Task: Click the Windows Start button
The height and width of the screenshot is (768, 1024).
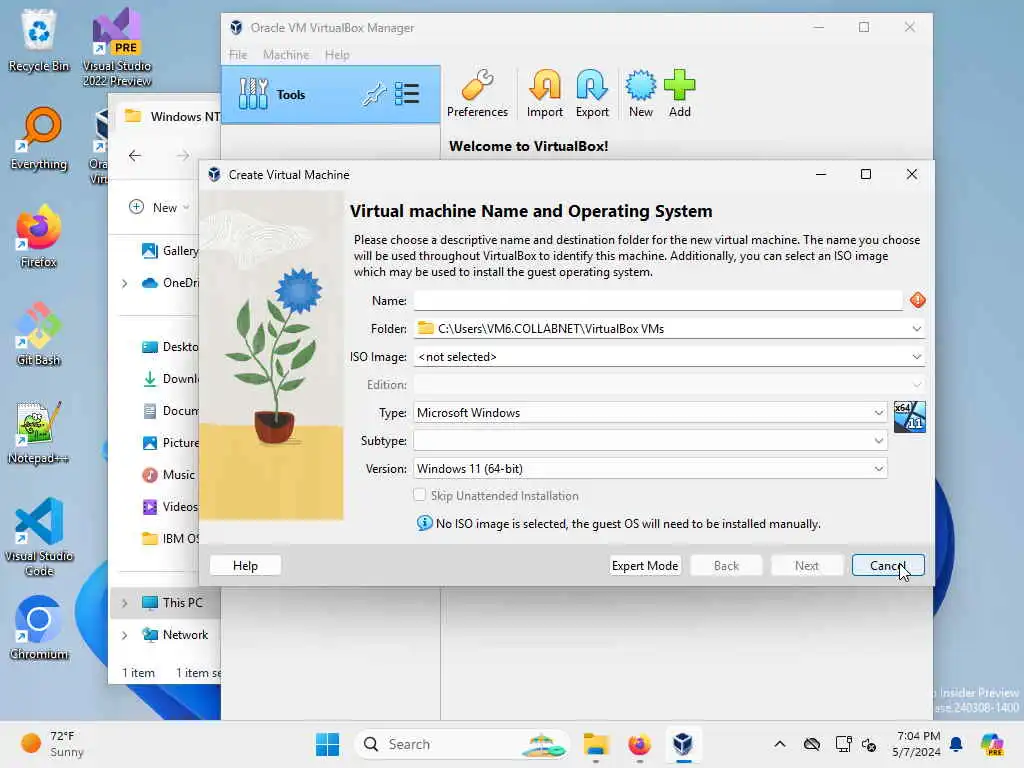Action: click(x=327, y=744)
